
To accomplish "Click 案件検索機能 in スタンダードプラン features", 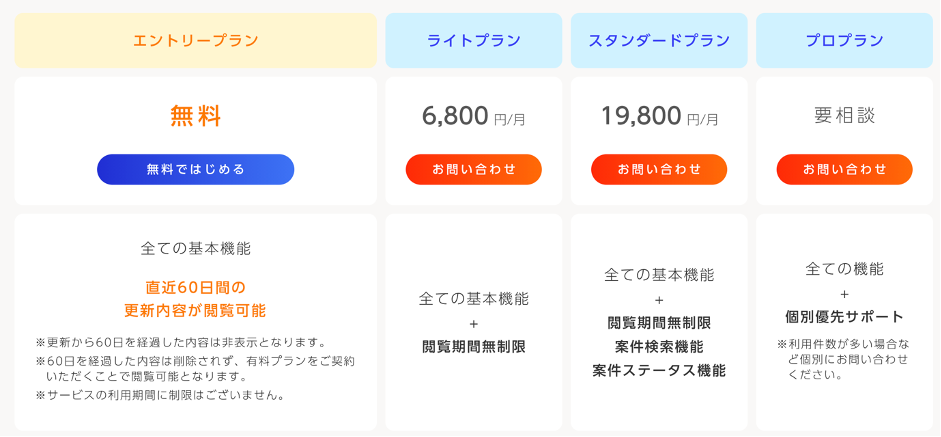I will (659, 347).
